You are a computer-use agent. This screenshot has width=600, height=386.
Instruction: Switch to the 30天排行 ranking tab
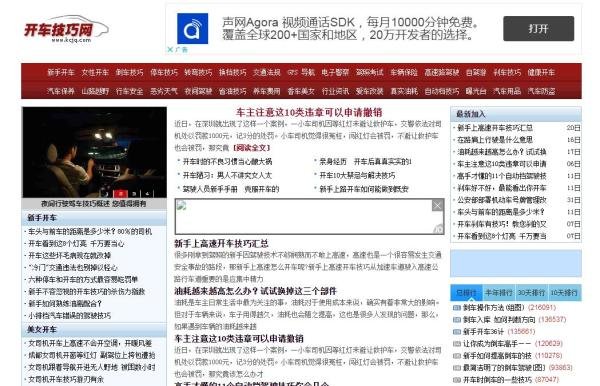532,293
